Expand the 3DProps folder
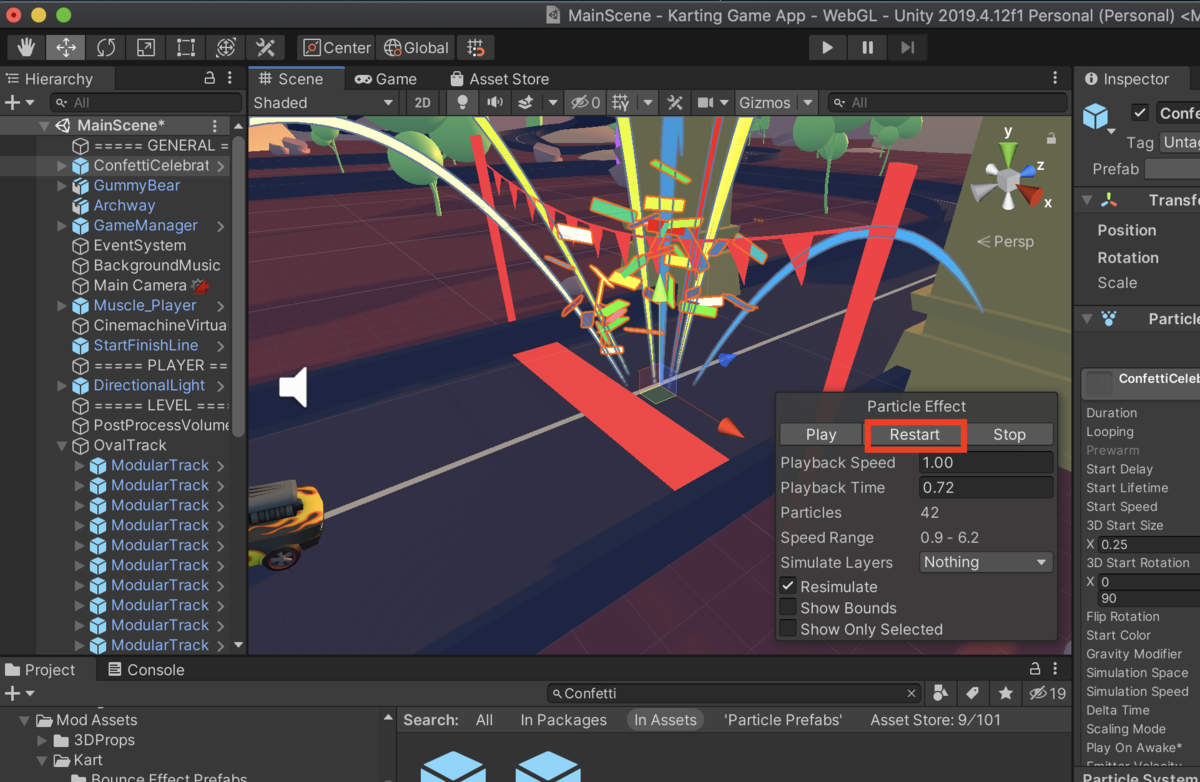The height and width of the screenshot is (782, 1200). (x=42, y=740)
